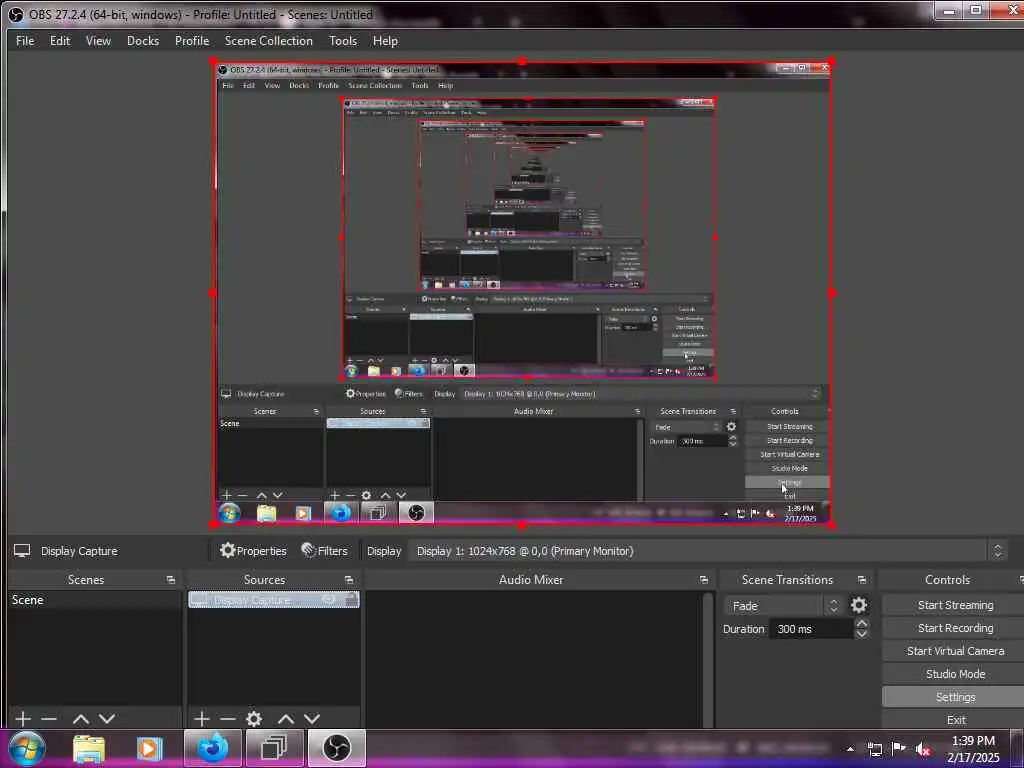Add a new source with the plus icon
The width and height of the screenshot is (1024, 768).
point(202,719)
